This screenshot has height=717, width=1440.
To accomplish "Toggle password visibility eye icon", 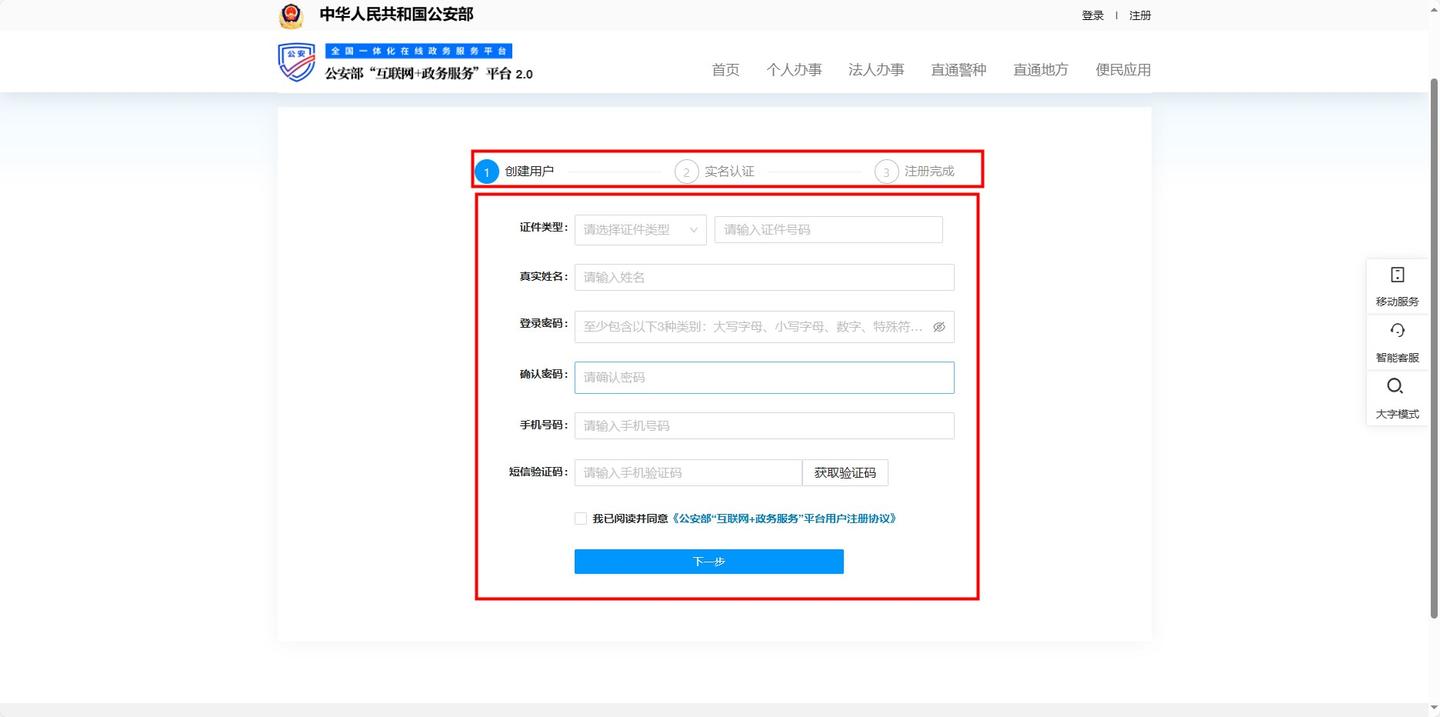I will coord(939,327).
